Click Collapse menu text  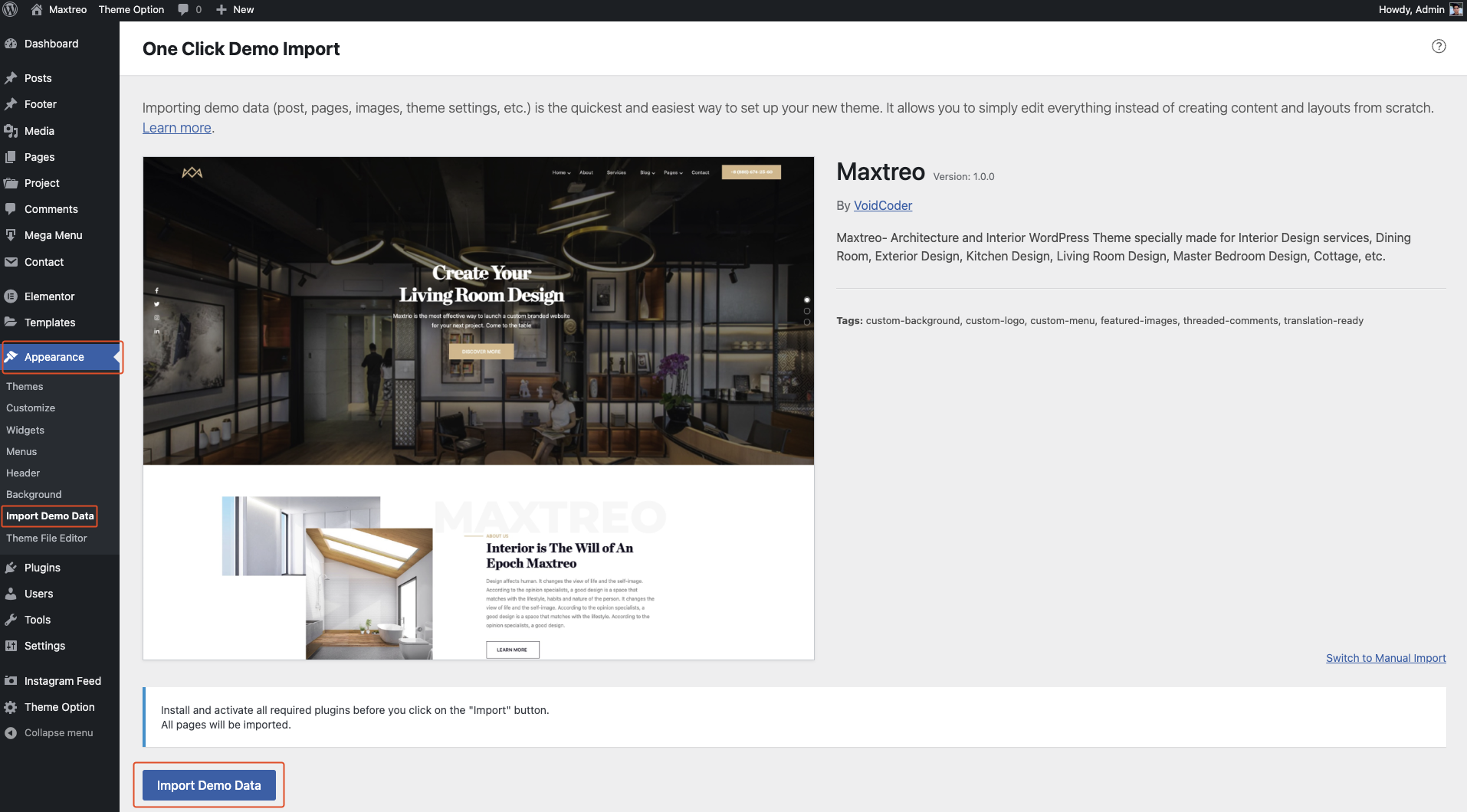point(58,733)
